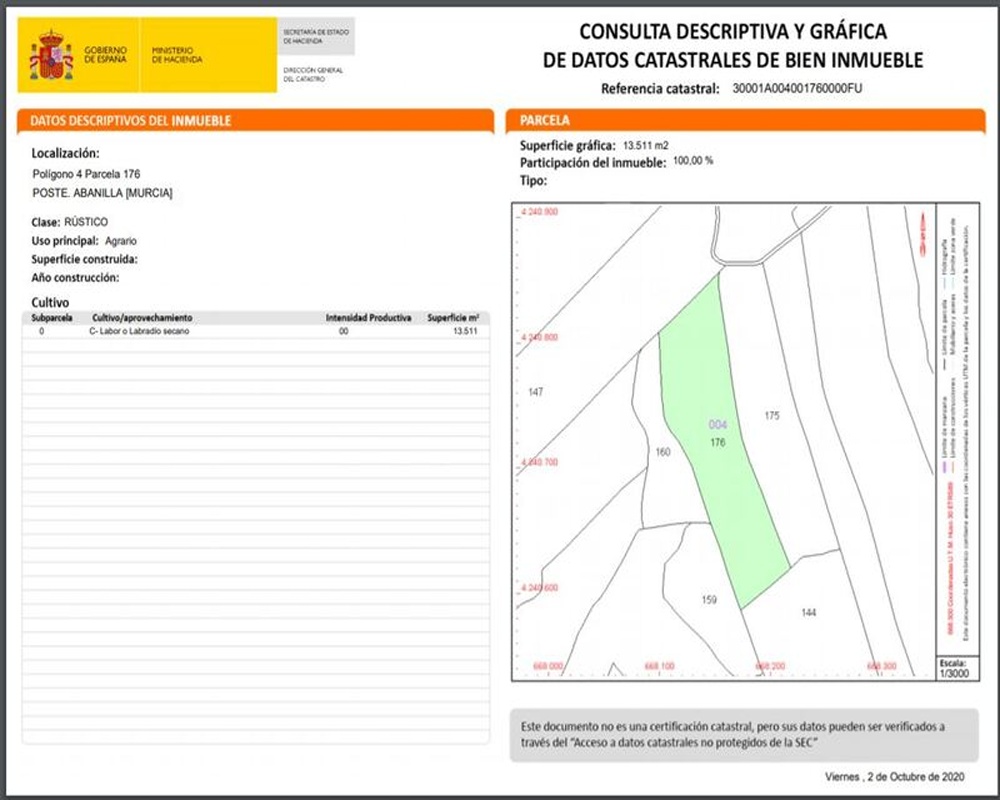Viewport: 1000px width, 800px height.
Task: Click the Gobierno de España logo text
Action: coord(105,55)
